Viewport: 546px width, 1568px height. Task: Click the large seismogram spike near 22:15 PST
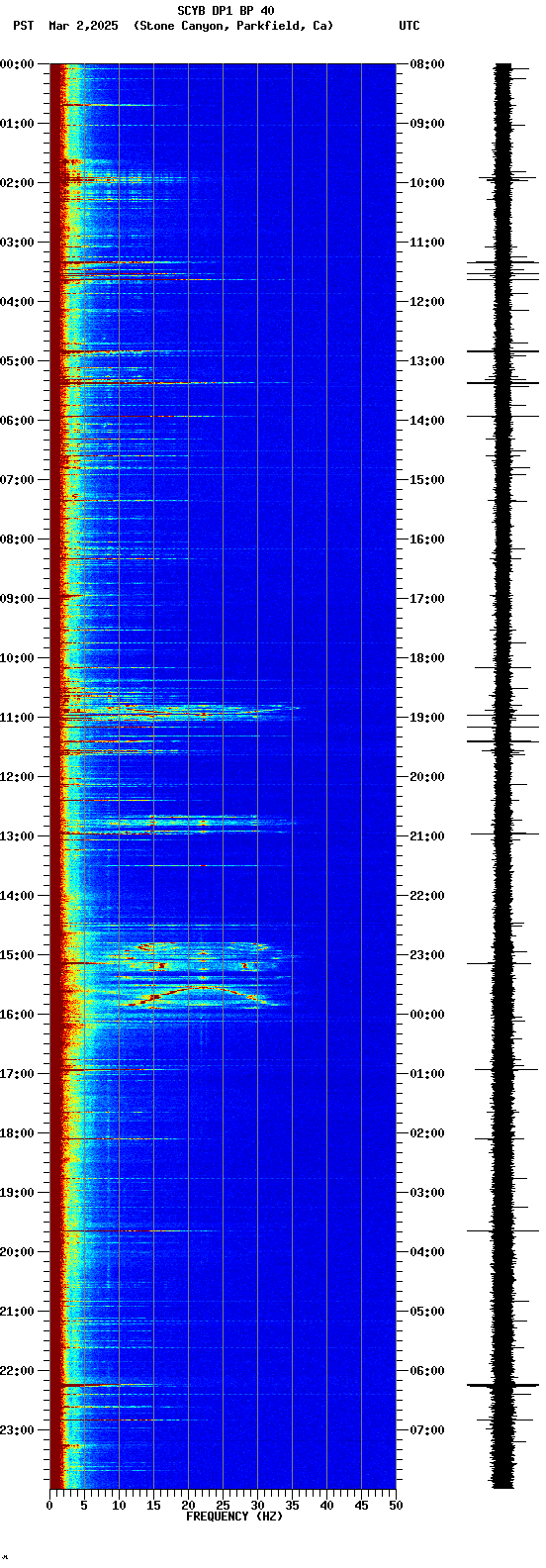[x=502, y=1385]
